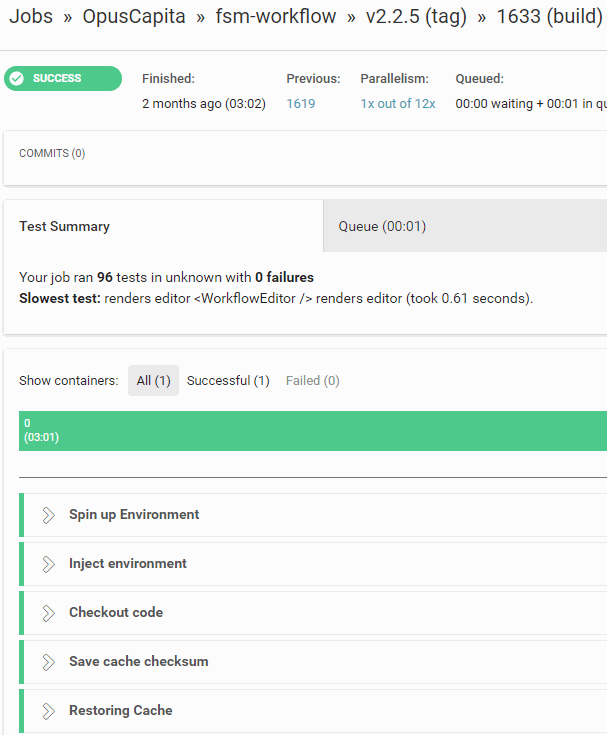Go to Jobs in breadcrumb

tap(31, 17)
